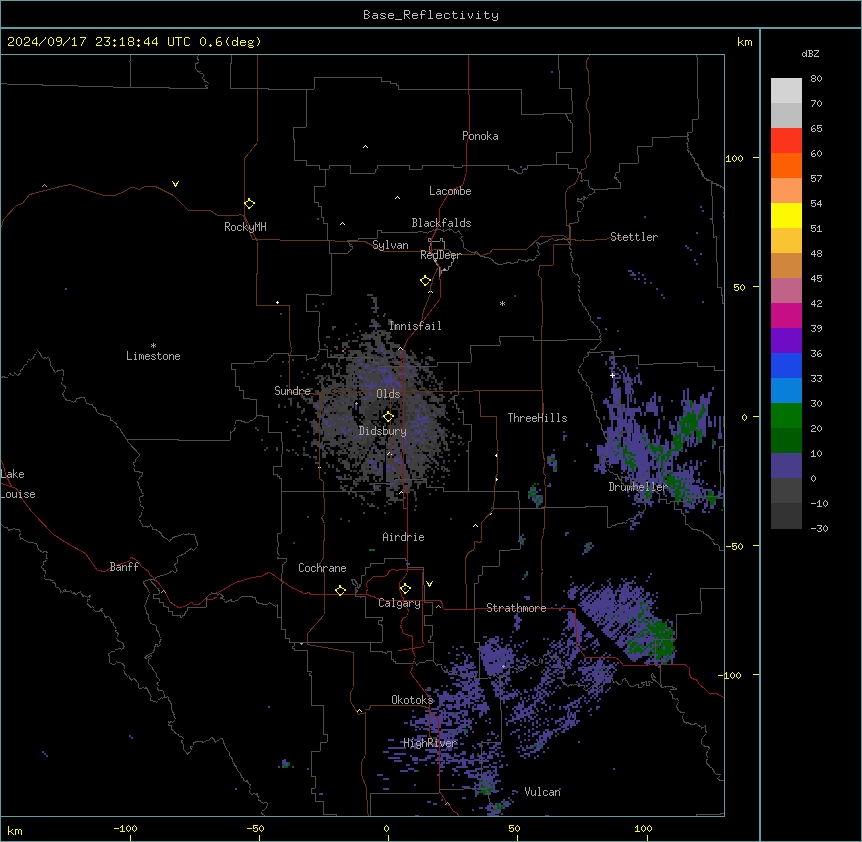Select the red 65-60 dBZ legend swatch

(x=786, y=140)
